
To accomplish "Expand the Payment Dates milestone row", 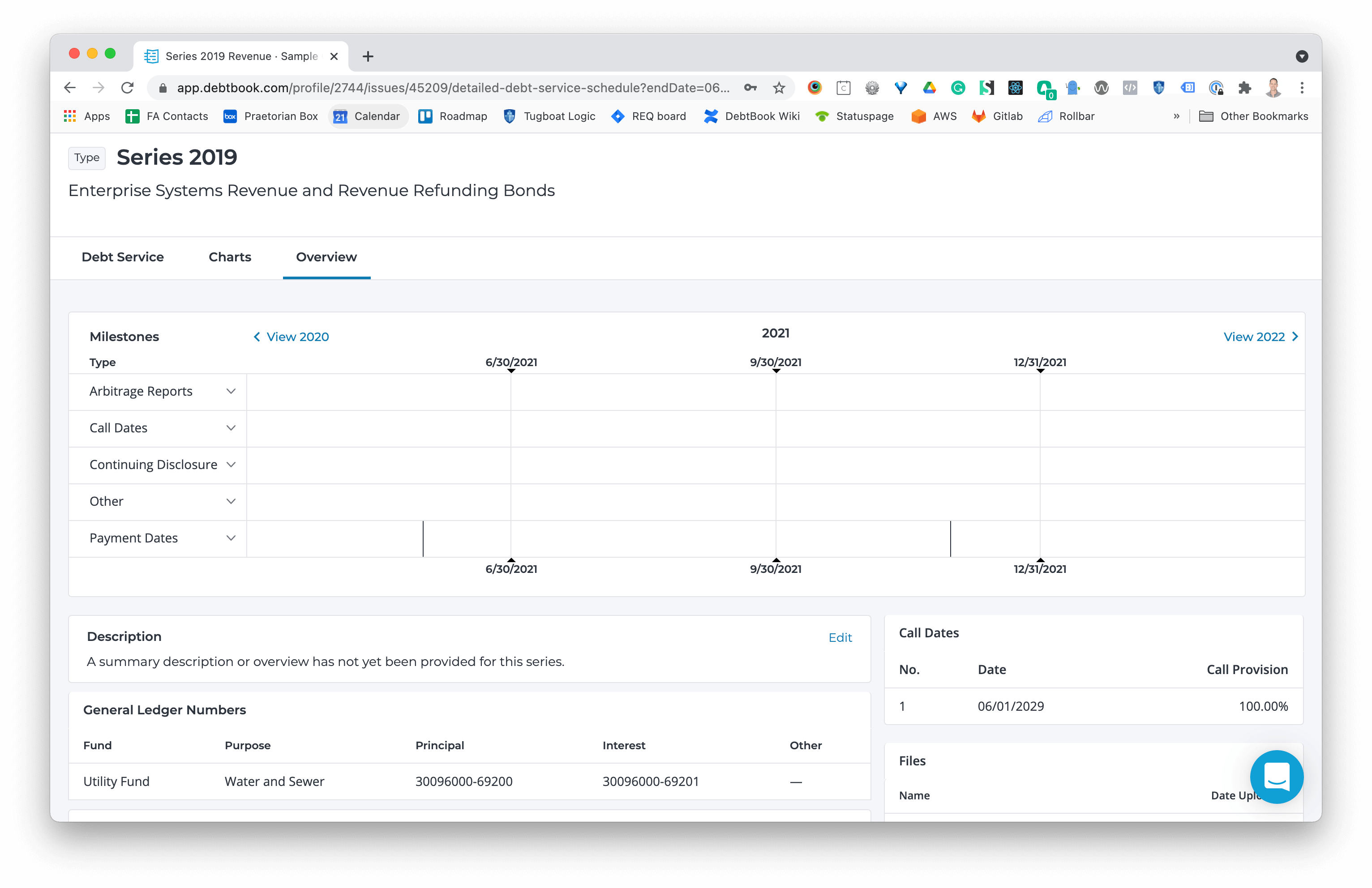I will 231,538.
